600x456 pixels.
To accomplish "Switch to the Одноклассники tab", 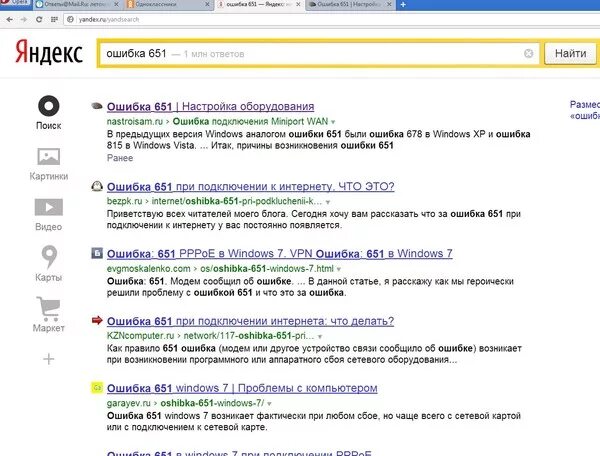I will pyautogui.click(x=168, y=5).
